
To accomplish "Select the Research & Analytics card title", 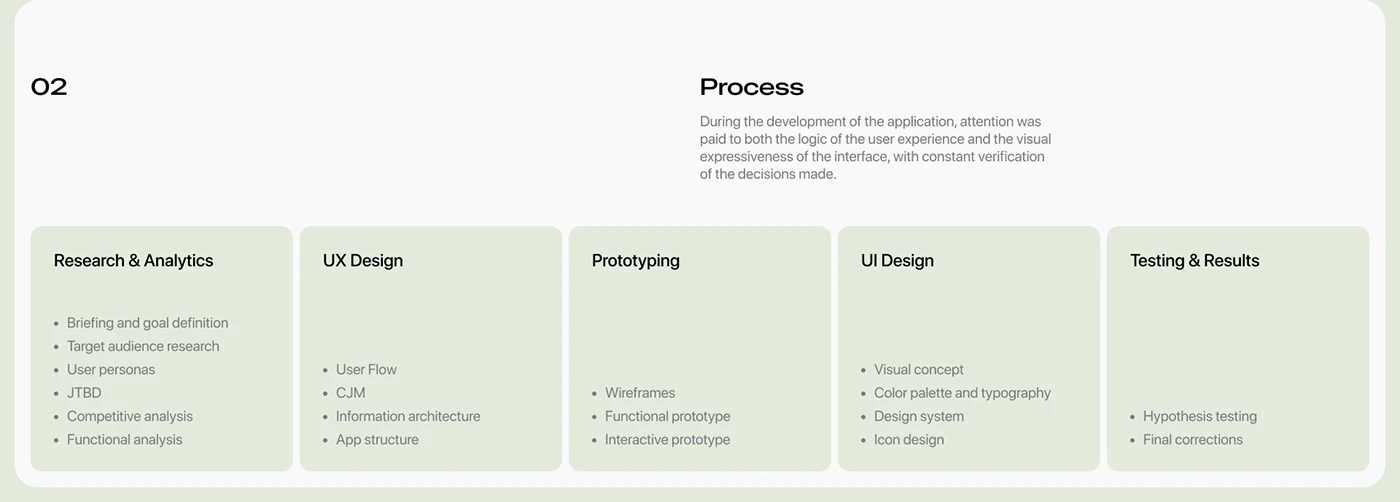I will coord(133,261).
